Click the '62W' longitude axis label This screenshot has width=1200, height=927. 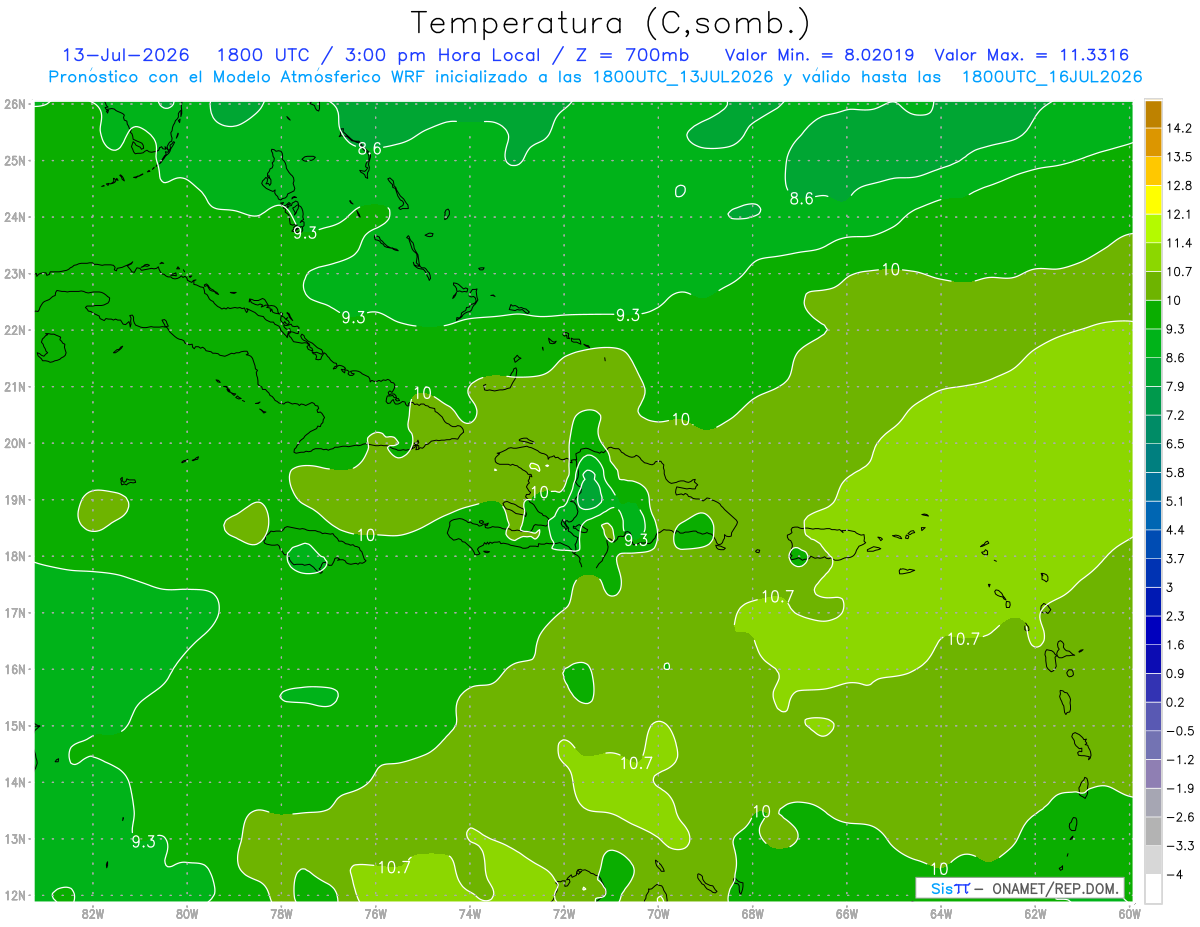pyautogui.click(x=1035, y=913)
